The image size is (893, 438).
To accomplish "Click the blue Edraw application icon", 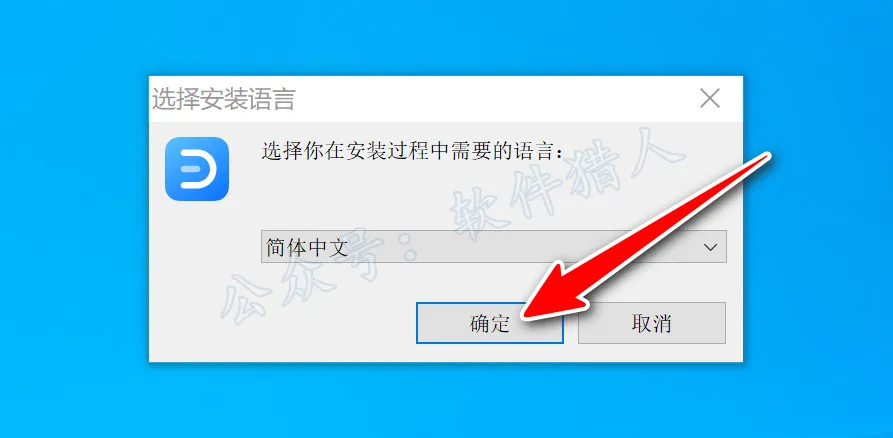I will 196,169.
